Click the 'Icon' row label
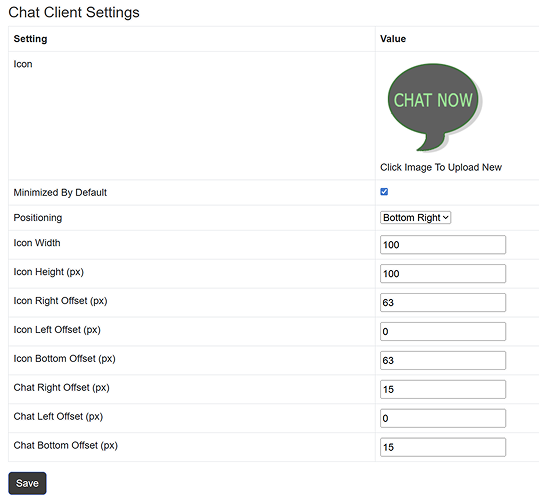This screenshot has width=539, height=499. [23, 64]
